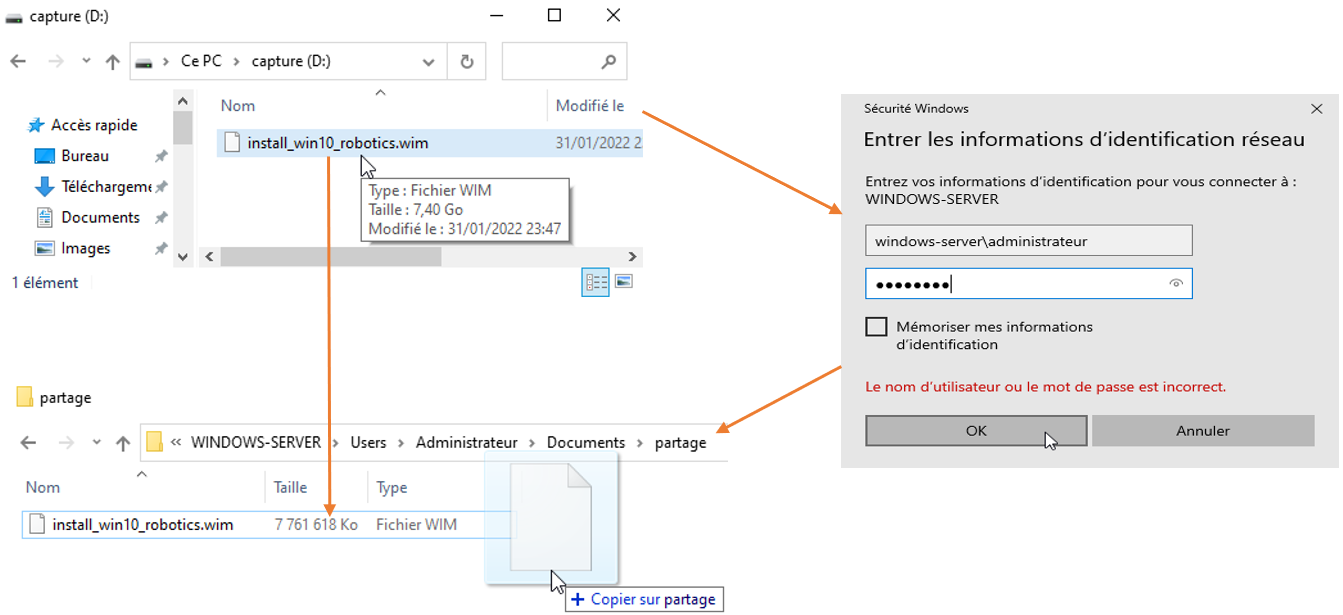
Task: Click horizontal scrollbar right arrow in file list
Action: click(632, 257)
